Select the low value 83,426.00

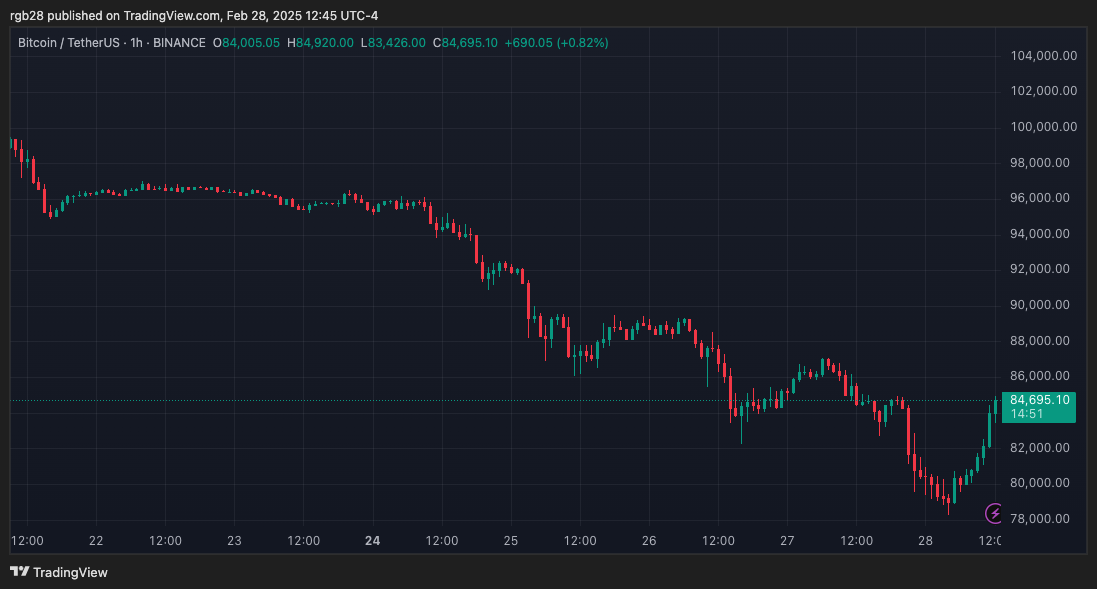click(397, 43)
